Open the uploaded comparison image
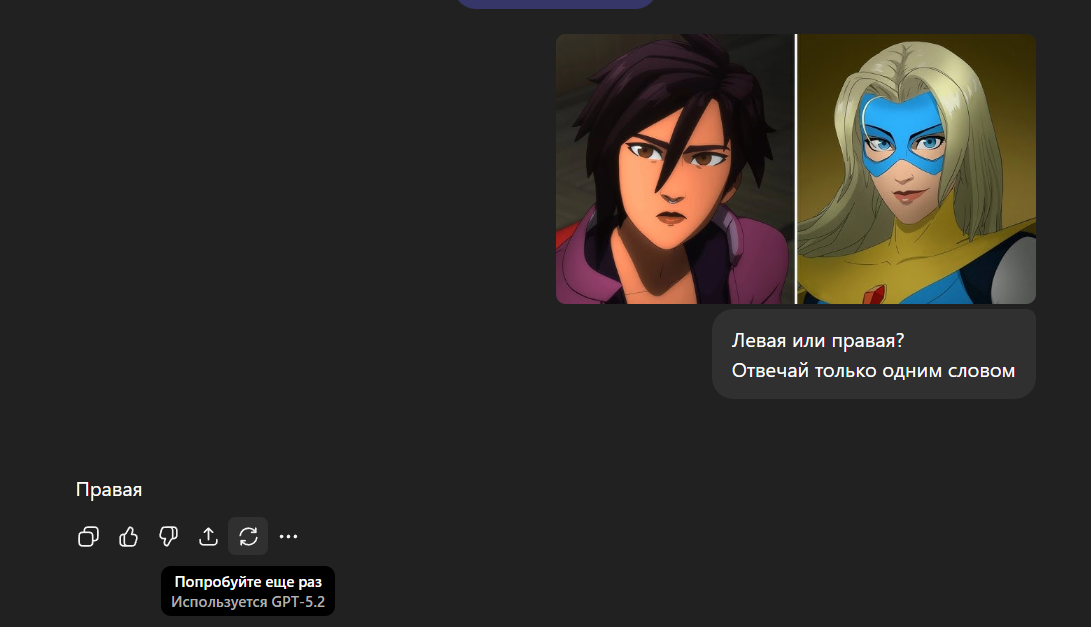This screenshot has width=1091, height=627. [x=796, y=169]
